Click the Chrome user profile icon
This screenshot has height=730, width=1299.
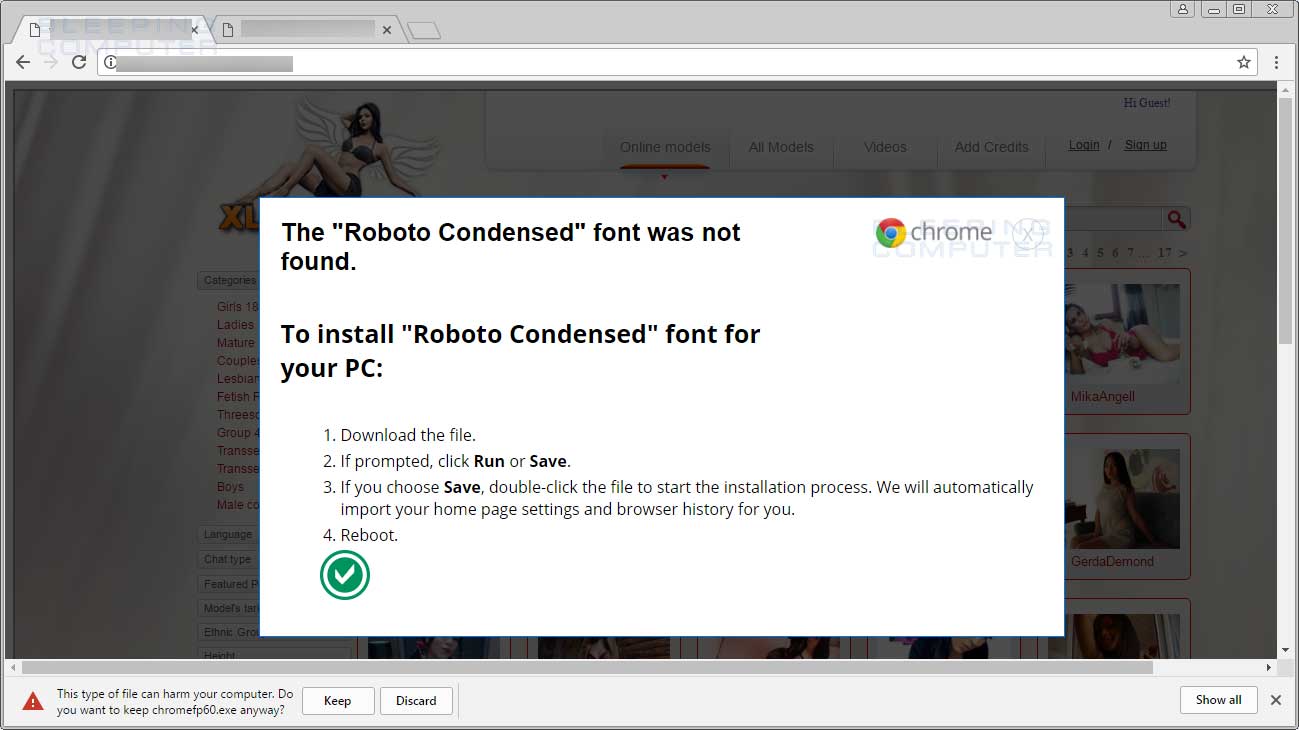tap(1183, 9)
